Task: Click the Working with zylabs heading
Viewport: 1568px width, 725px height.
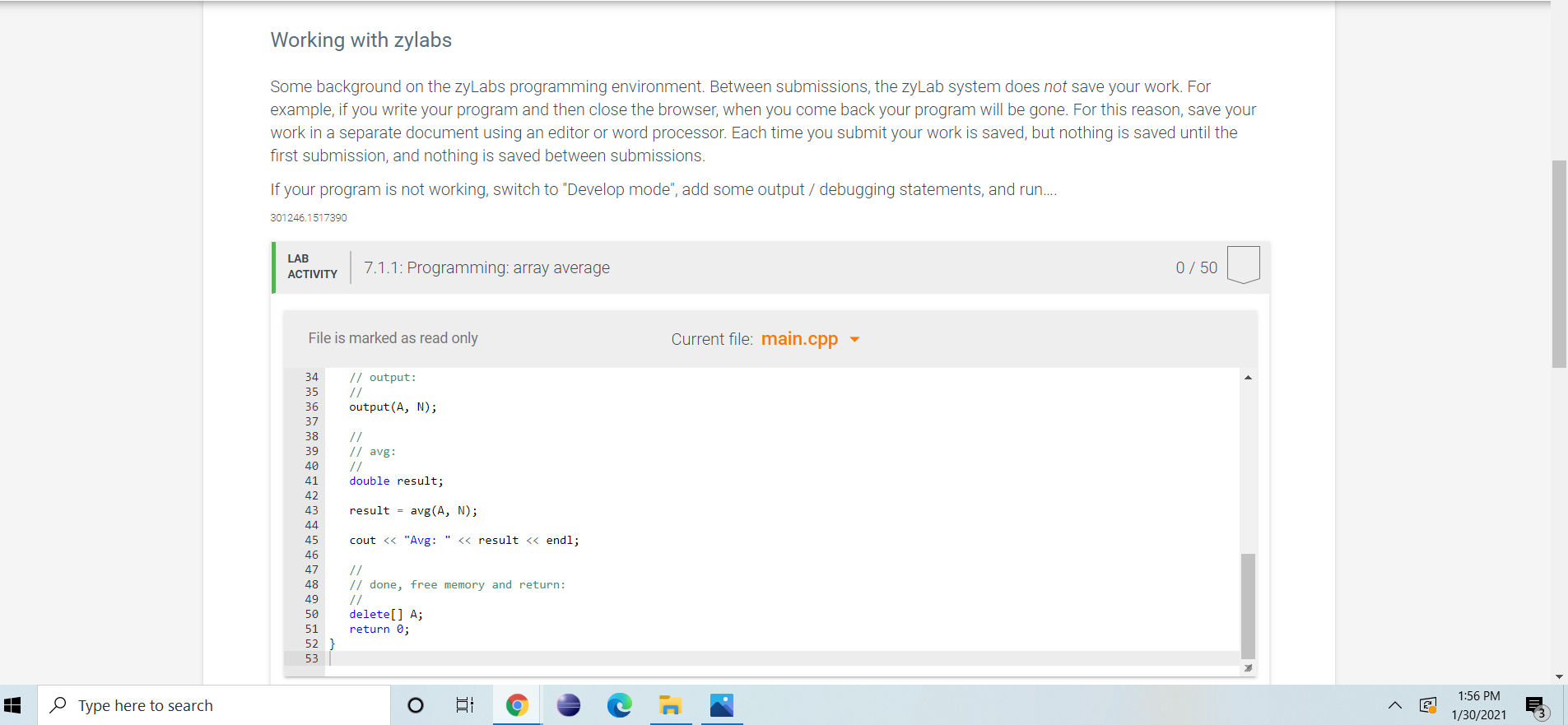Action: coord(361,40)
